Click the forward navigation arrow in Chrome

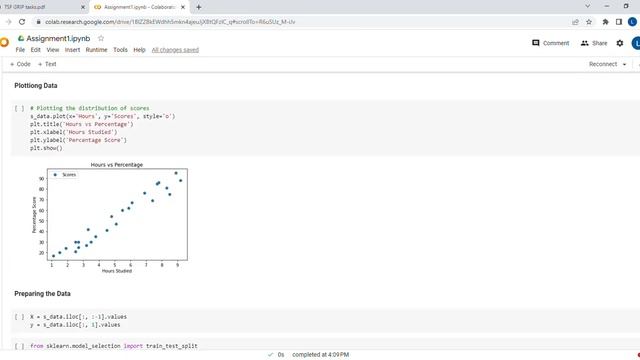point(9,22)
